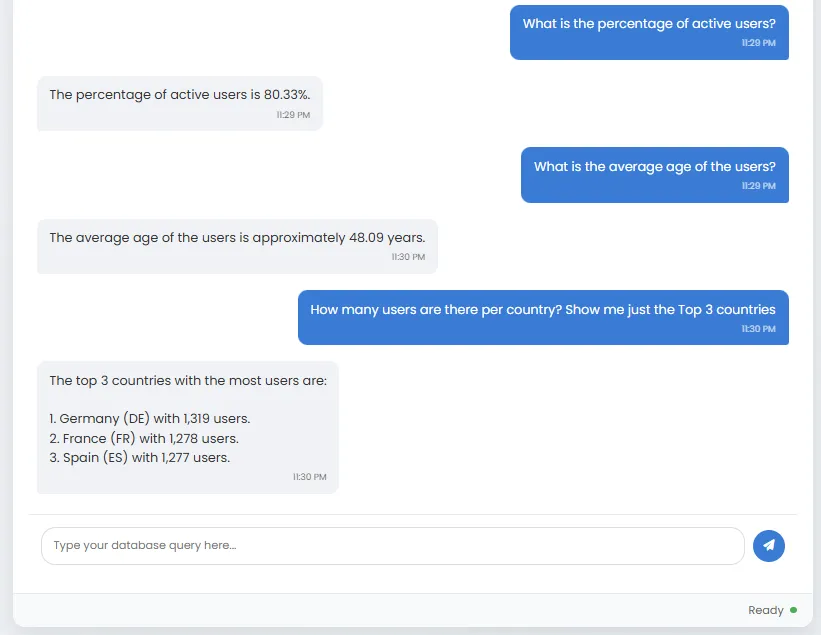Image resolution: width=821 pixels, height=635 pixels.
Task: Click timestamp under 80.33% reply
Action: tap(293, 115)
